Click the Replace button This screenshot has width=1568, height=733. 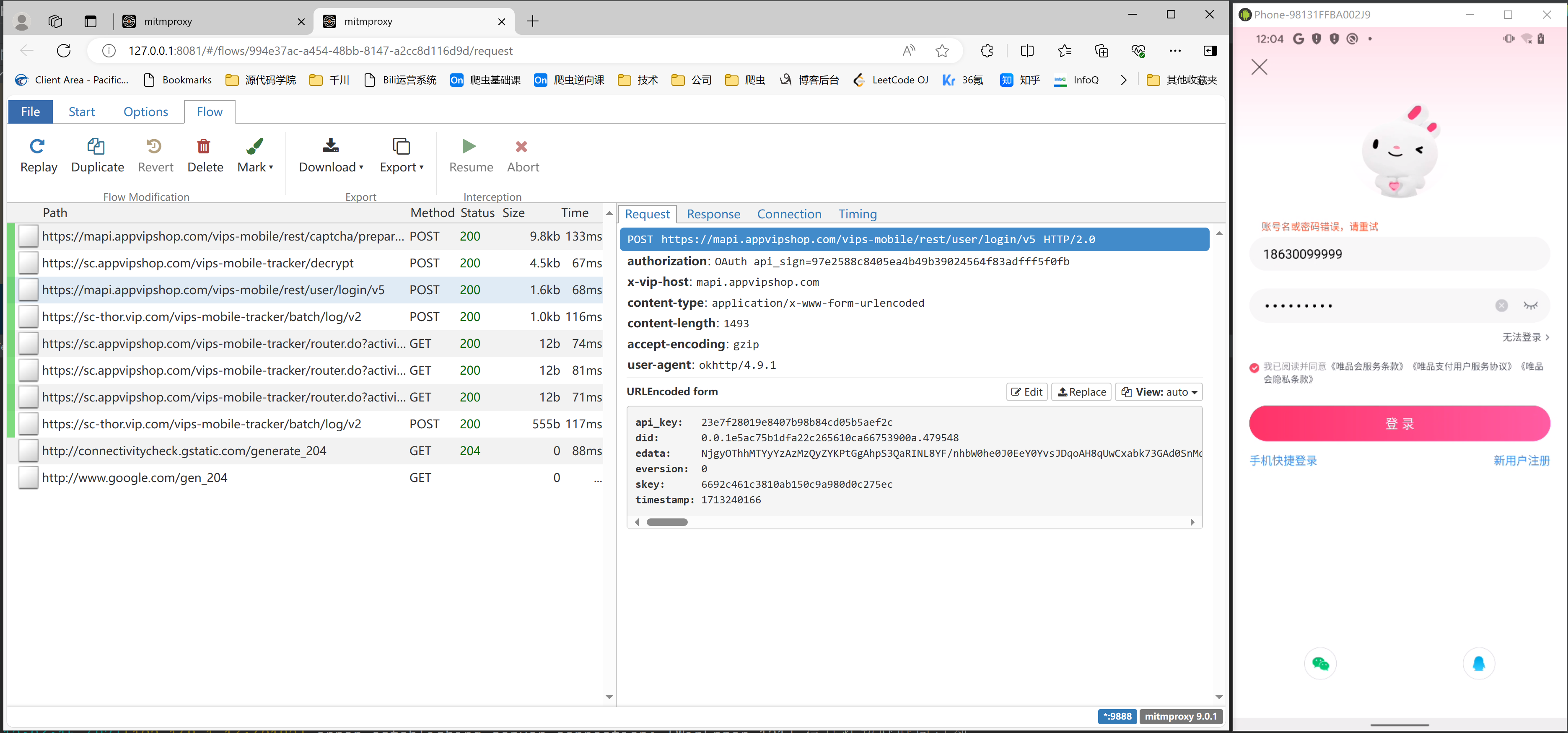(1081, 392)
